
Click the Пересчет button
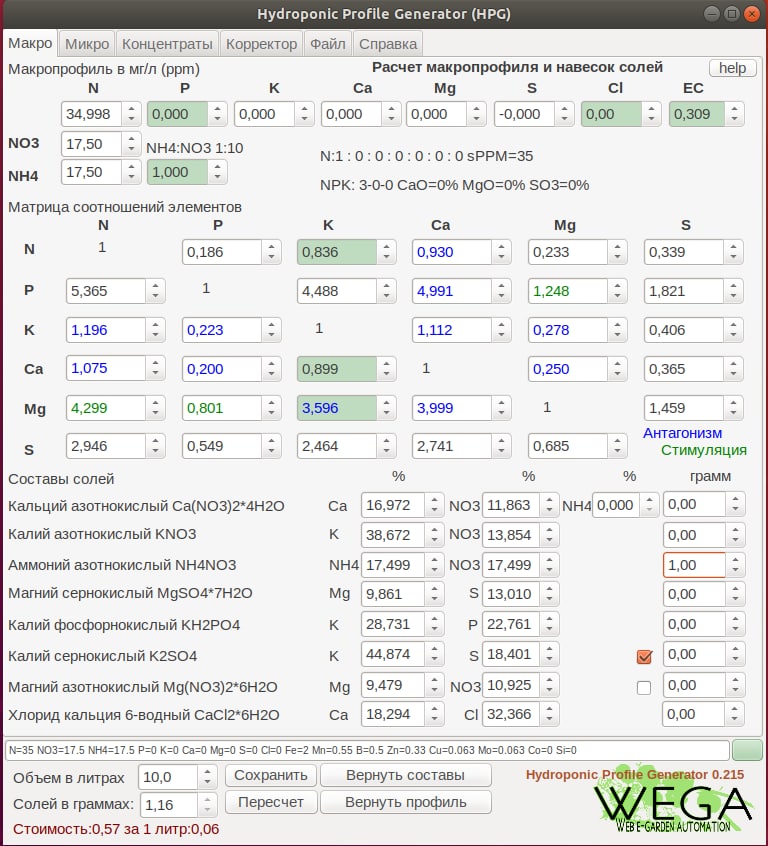(x=271, y=802)
